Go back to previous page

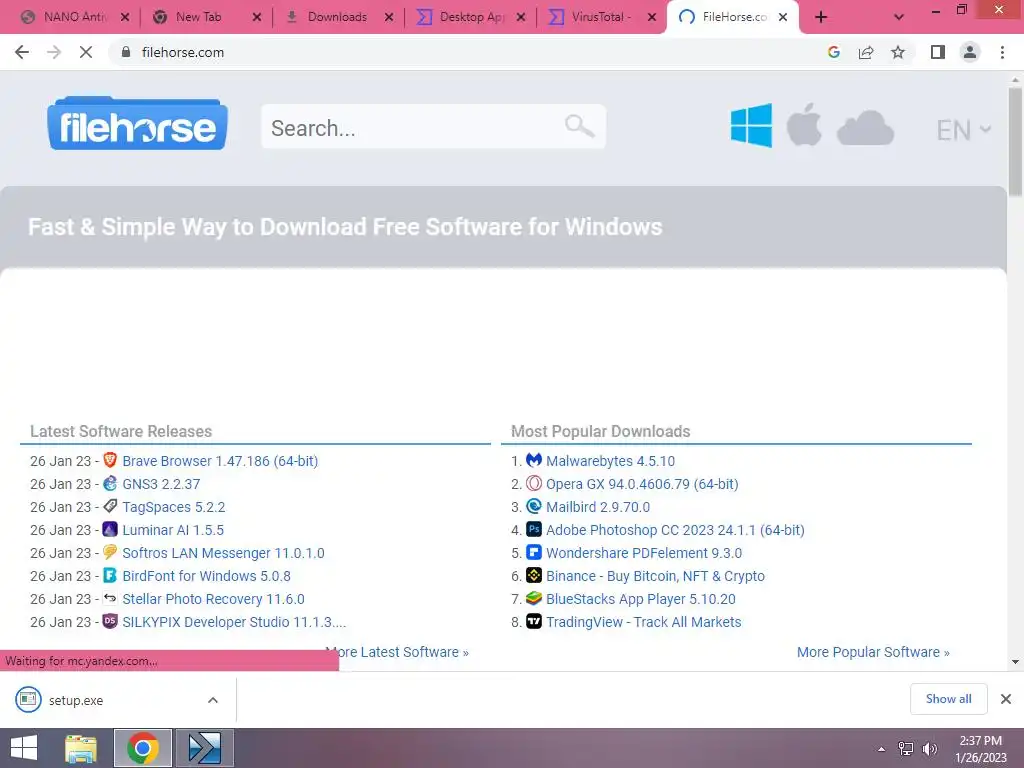point(22,52)
